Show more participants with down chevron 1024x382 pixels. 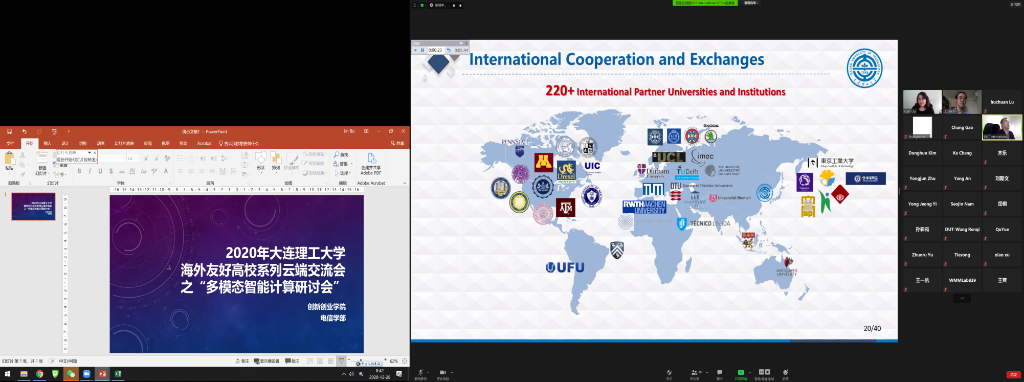(x=961, y=298)
